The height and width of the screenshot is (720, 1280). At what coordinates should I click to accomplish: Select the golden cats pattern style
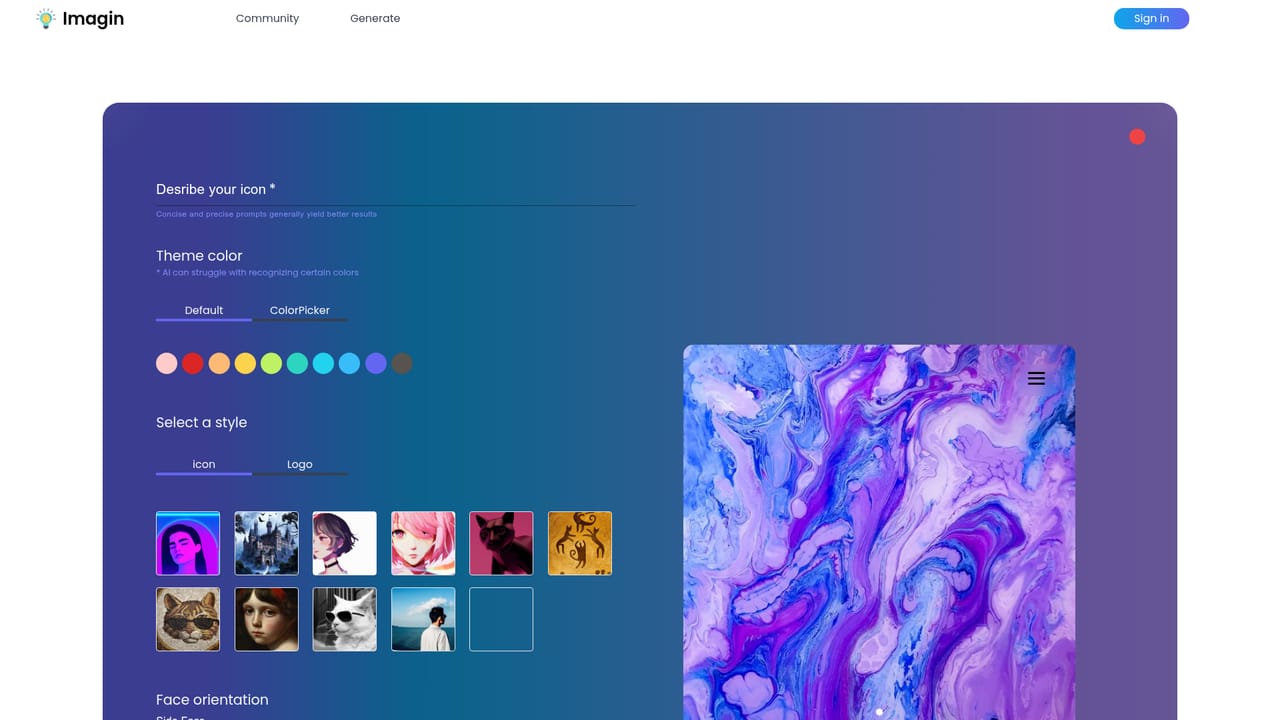(580, 543)
